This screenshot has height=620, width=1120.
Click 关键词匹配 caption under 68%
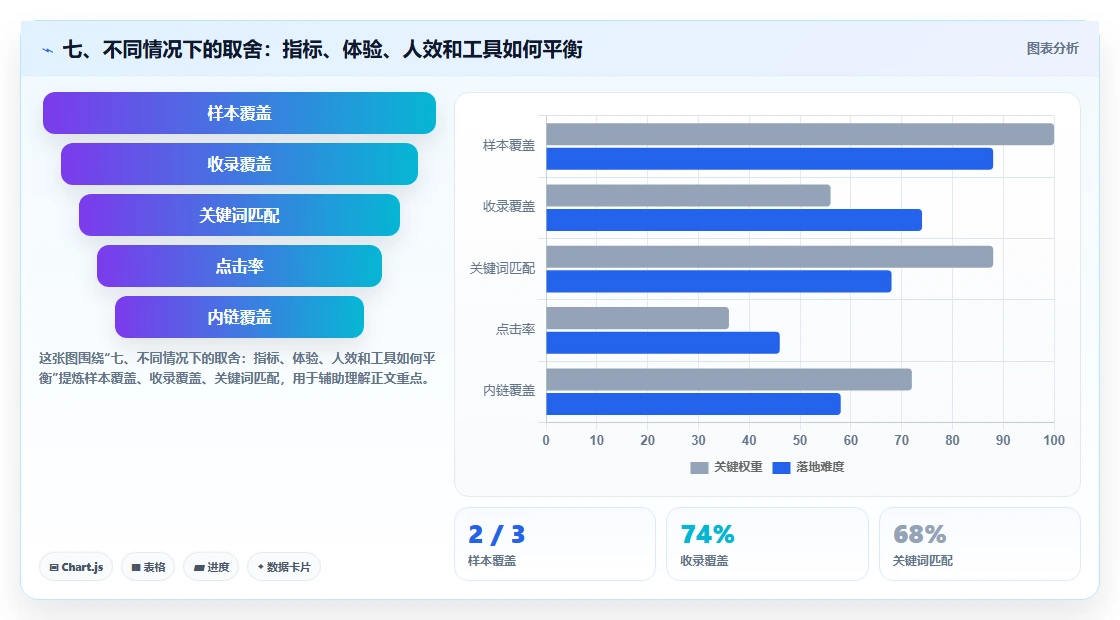[923, 561]
